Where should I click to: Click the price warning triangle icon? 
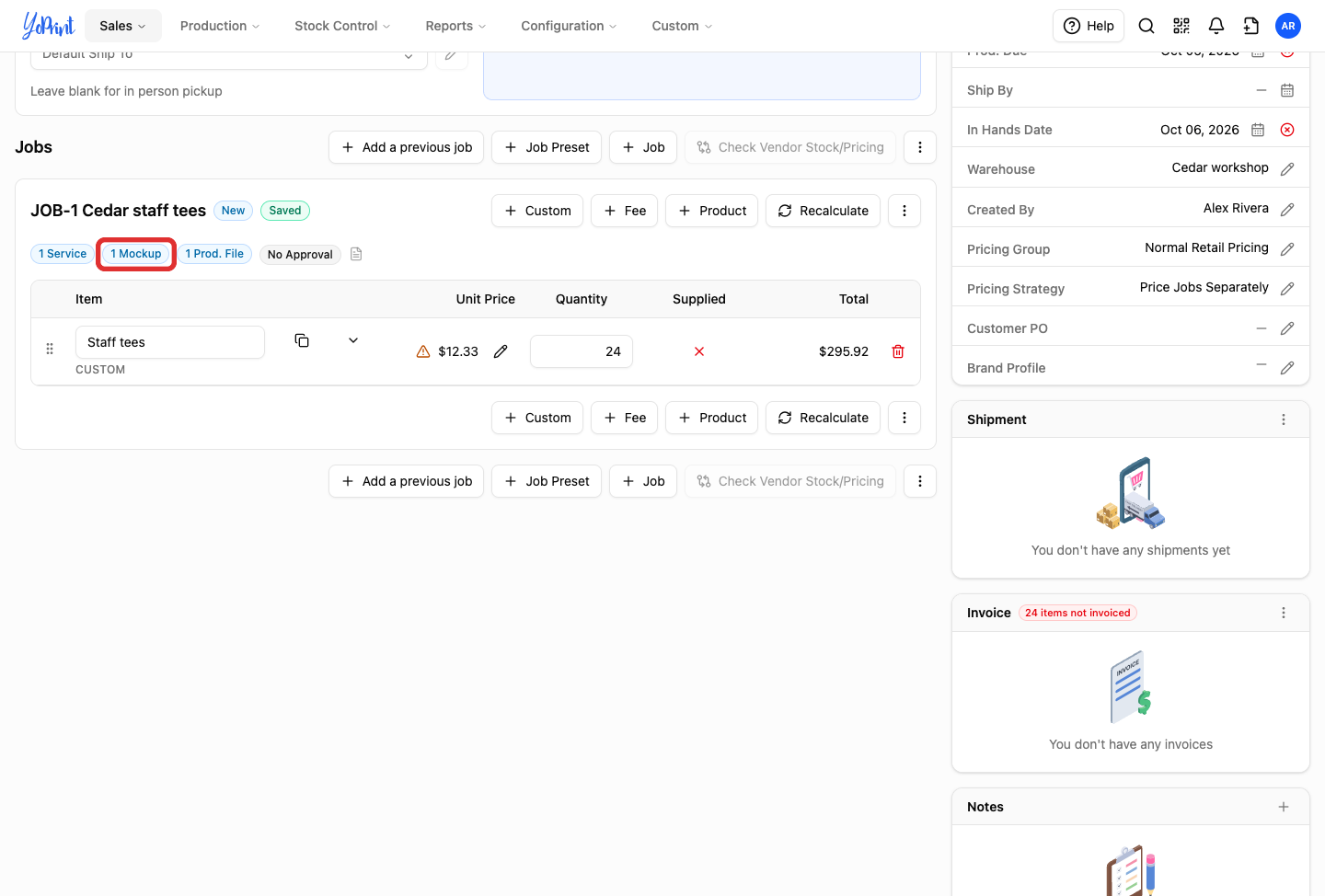tap(423, 351)
